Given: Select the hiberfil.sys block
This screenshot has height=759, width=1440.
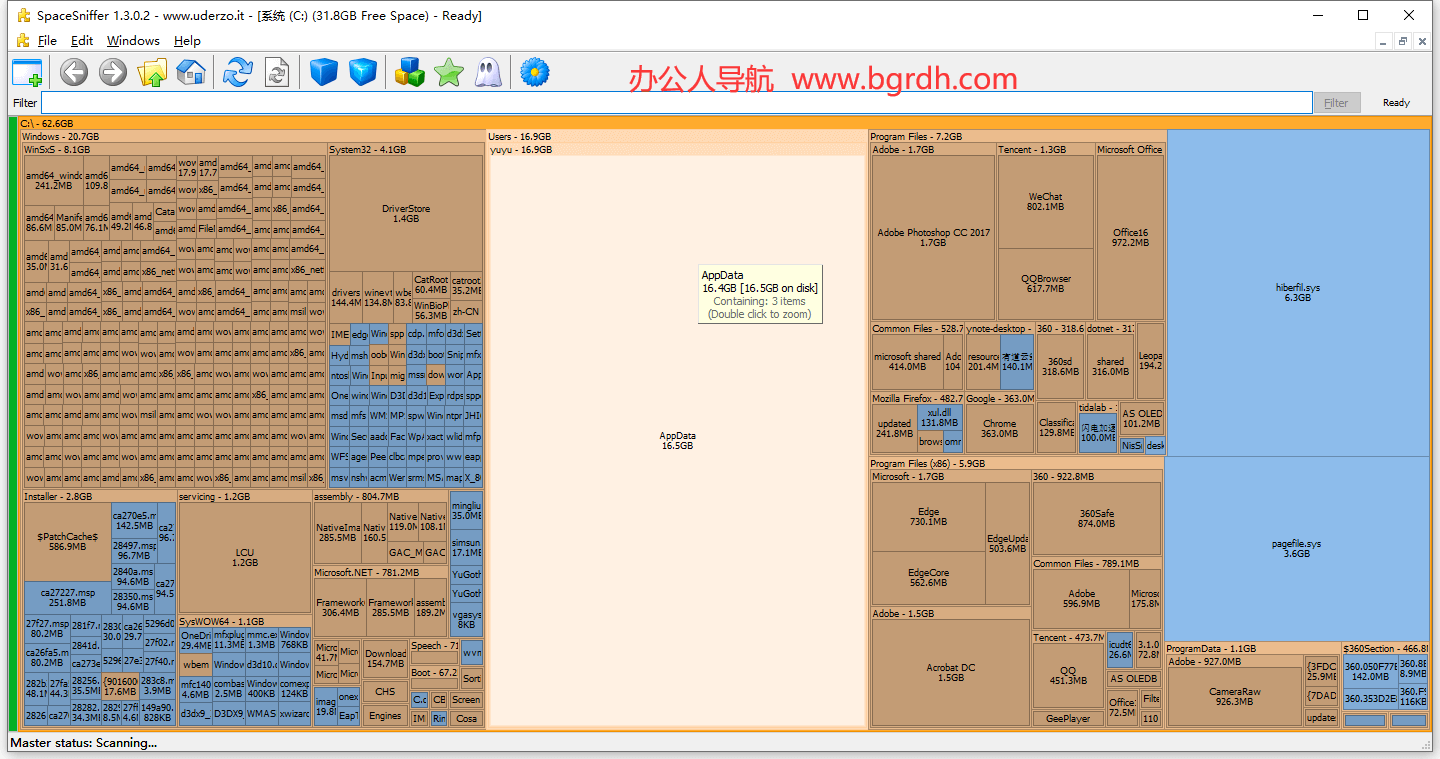Looking at the screenshot, I should [x=1297, y=292].
